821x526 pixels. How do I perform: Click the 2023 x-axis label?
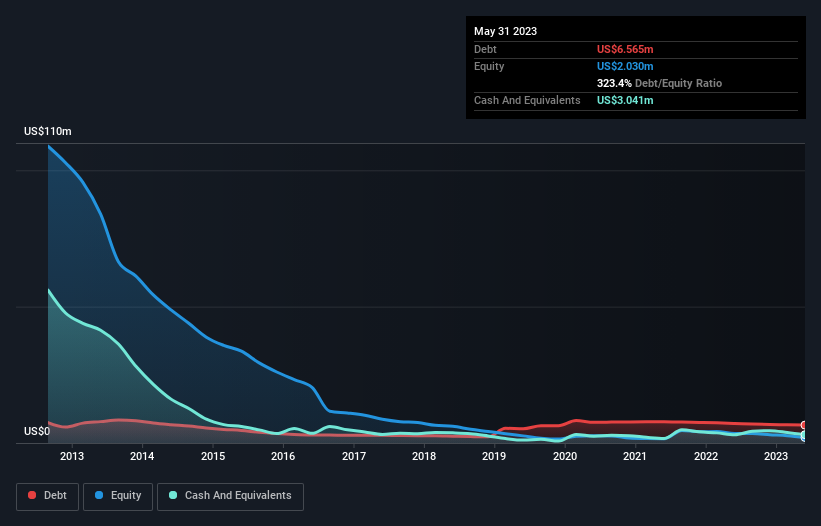click(776, 456)
